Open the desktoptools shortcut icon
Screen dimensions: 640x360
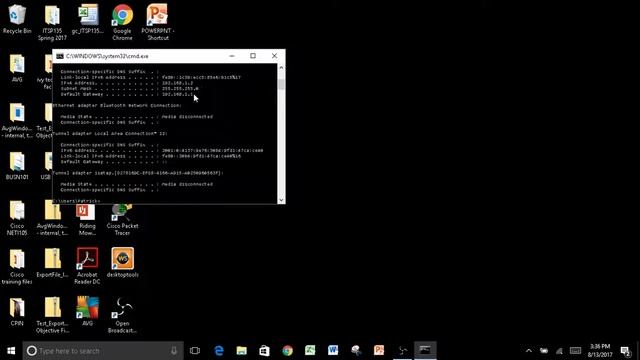coord(122,263)
